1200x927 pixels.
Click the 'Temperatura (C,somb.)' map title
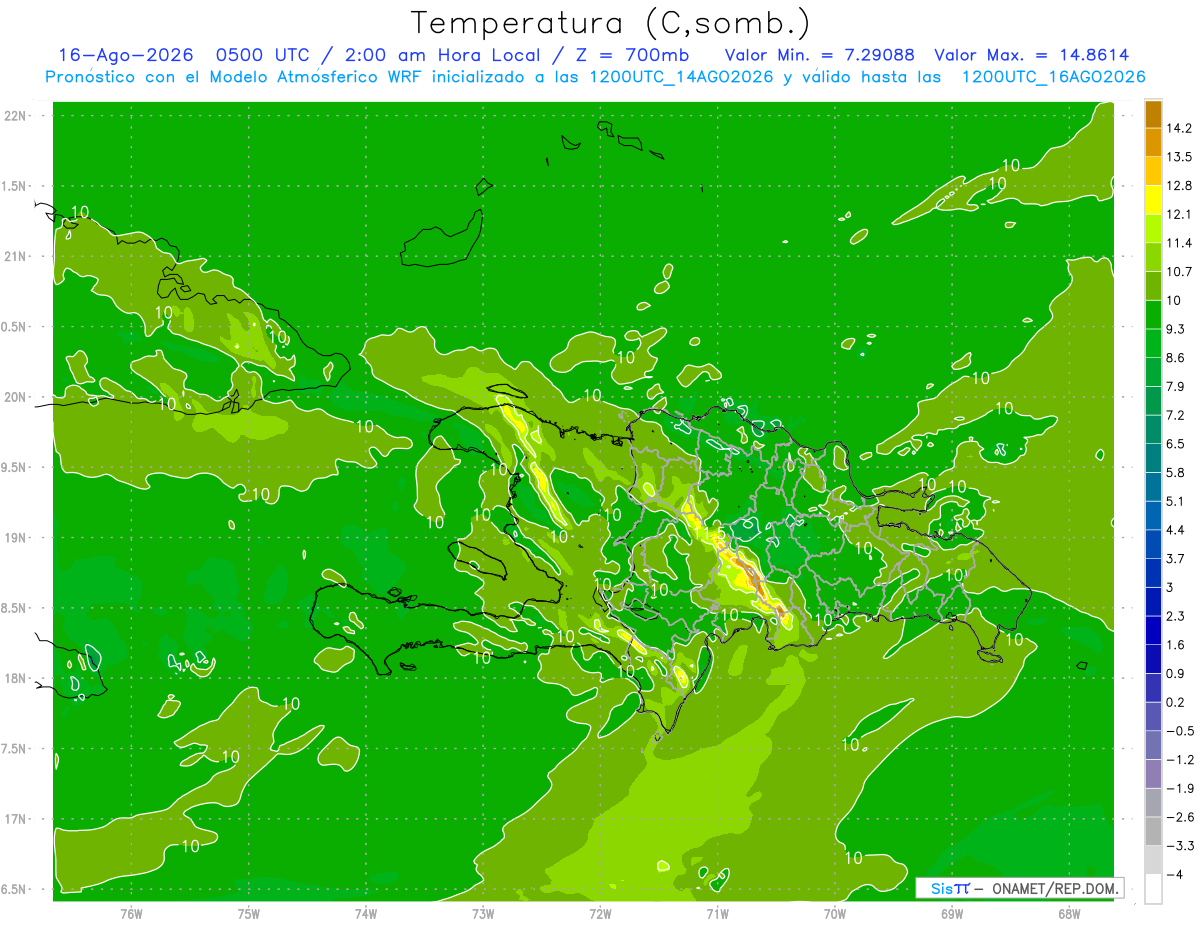[x=611, y=23]
